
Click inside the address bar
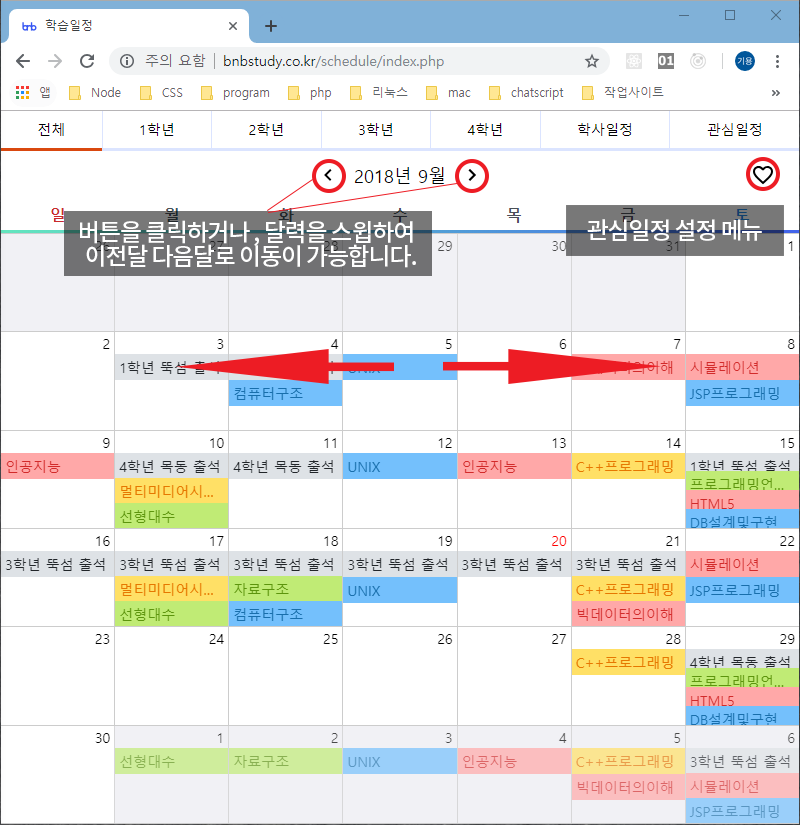[380, 60]
